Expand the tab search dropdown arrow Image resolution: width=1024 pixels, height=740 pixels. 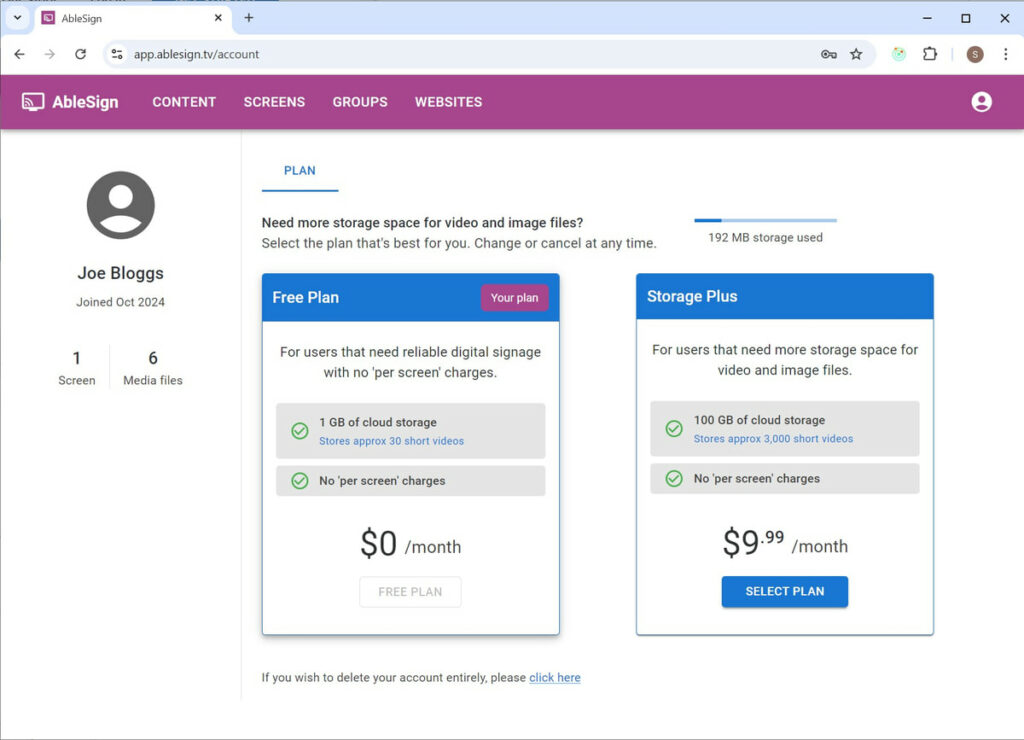pyautogui.click(x=17, y=18)
